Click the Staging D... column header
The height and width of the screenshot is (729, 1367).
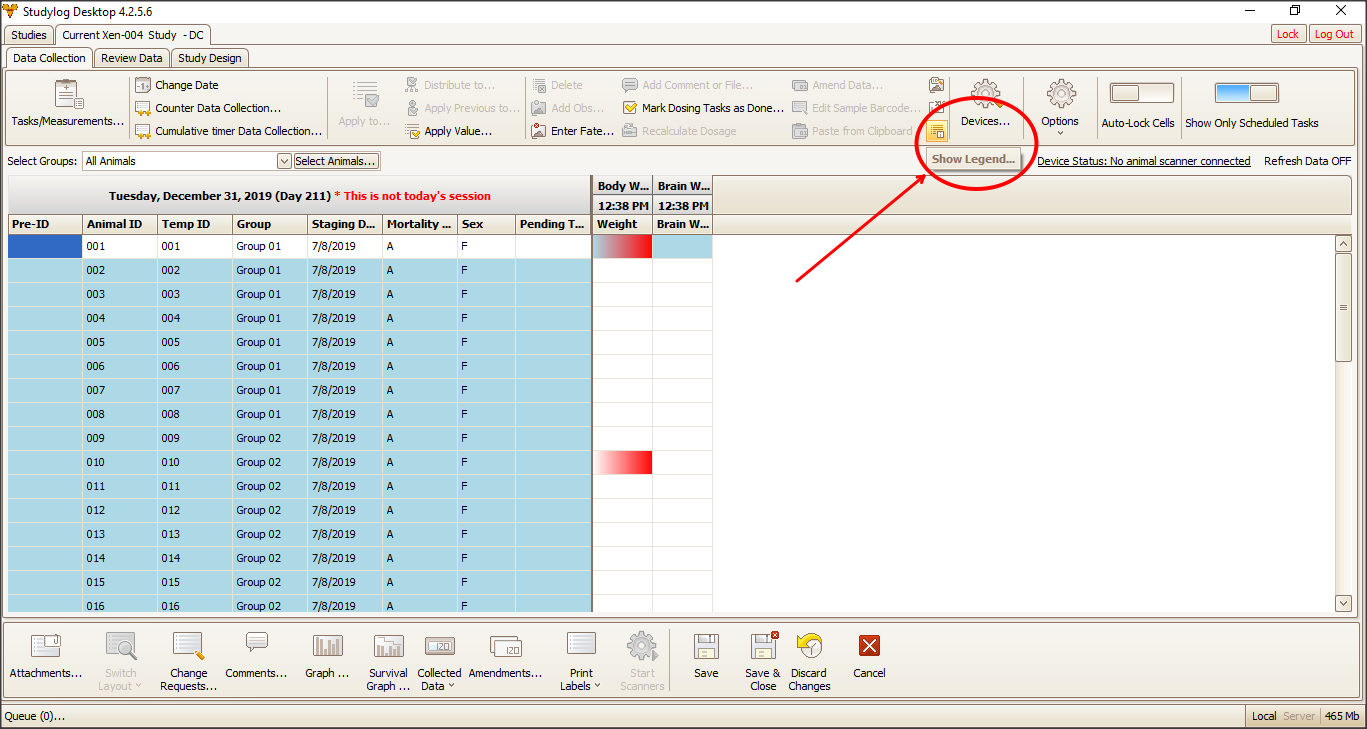(x=345, y=224)
